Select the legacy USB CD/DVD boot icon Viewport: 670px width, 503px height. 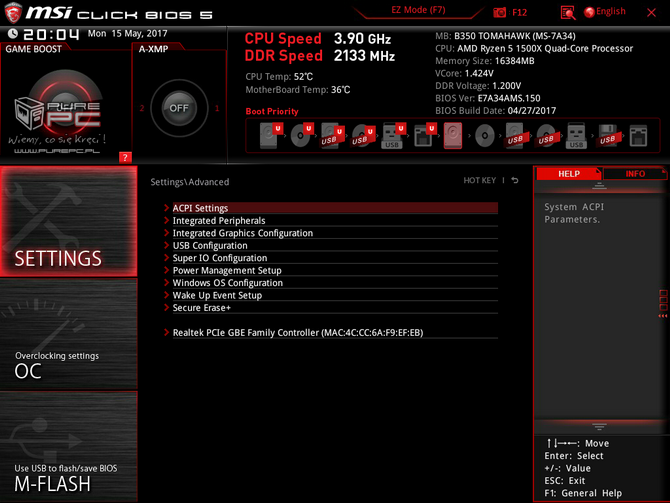pyautogui.click(x=546, y=136)
